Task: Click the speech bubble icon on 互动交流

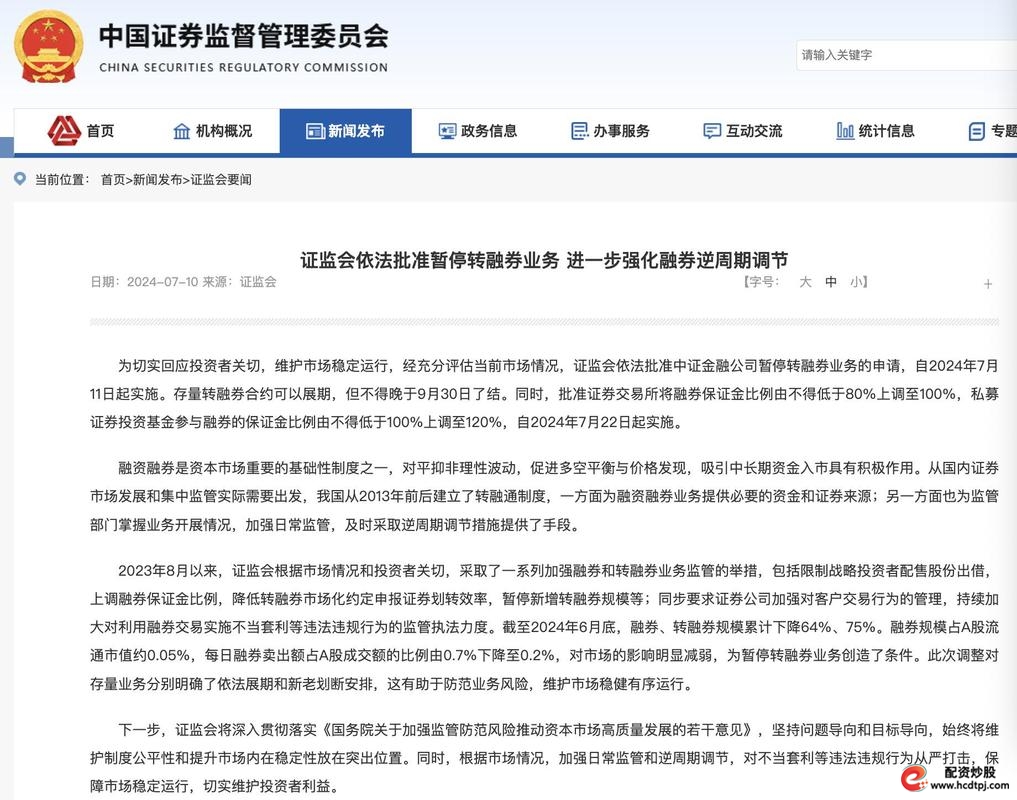Action: tap(711, 130)
